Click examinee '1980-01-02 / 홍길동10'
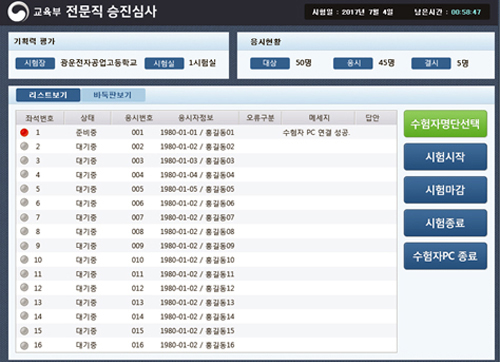 [197, 260]
